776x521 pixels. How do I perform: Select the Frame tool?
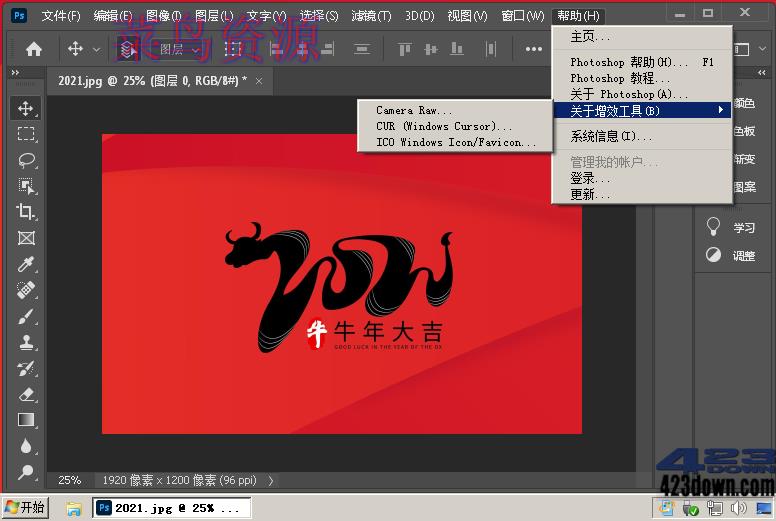click(x=26, y=238)
